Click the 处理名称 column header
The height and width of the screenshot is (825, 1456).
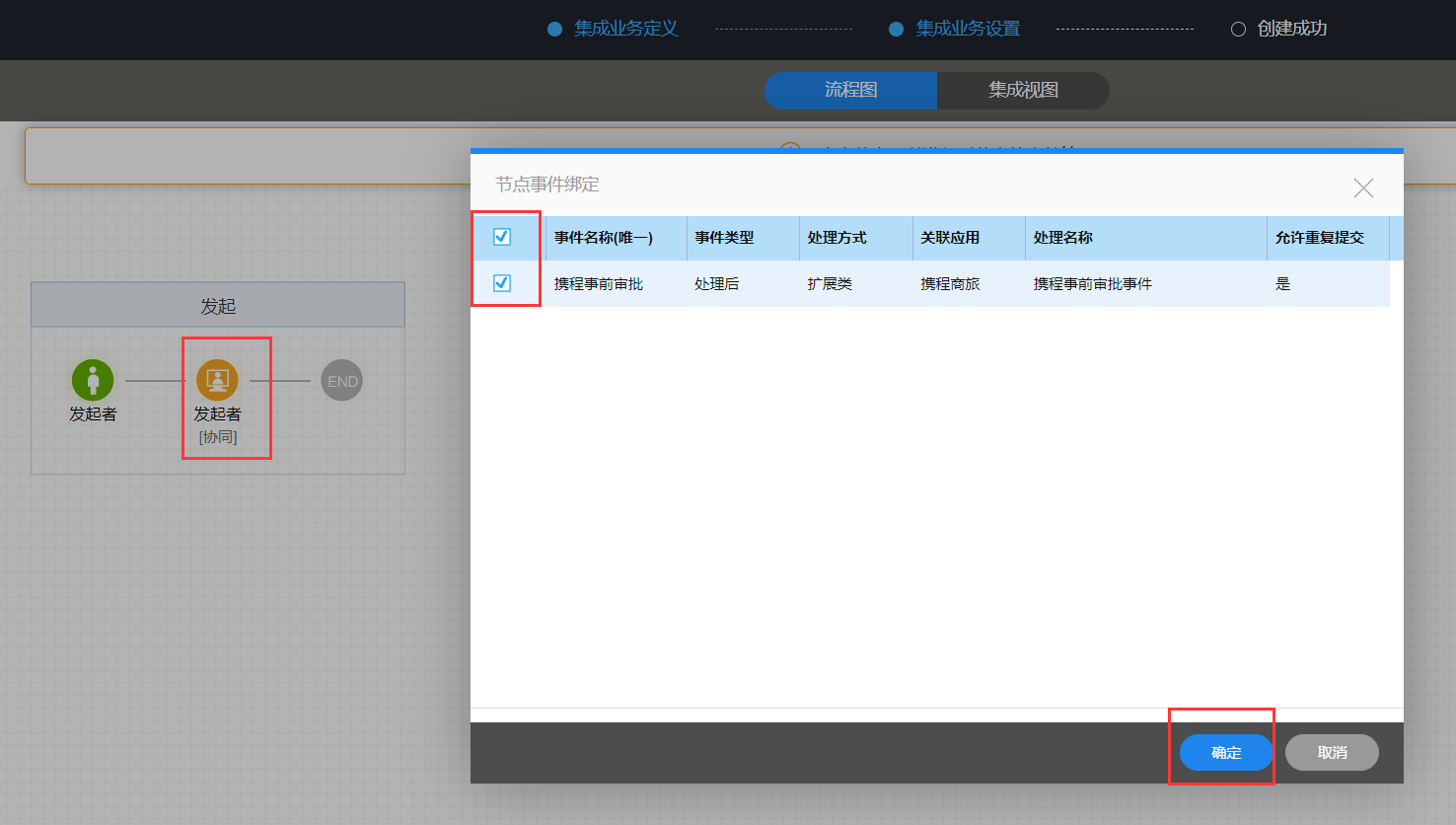pyautogui.click(x=1063, y=238)
